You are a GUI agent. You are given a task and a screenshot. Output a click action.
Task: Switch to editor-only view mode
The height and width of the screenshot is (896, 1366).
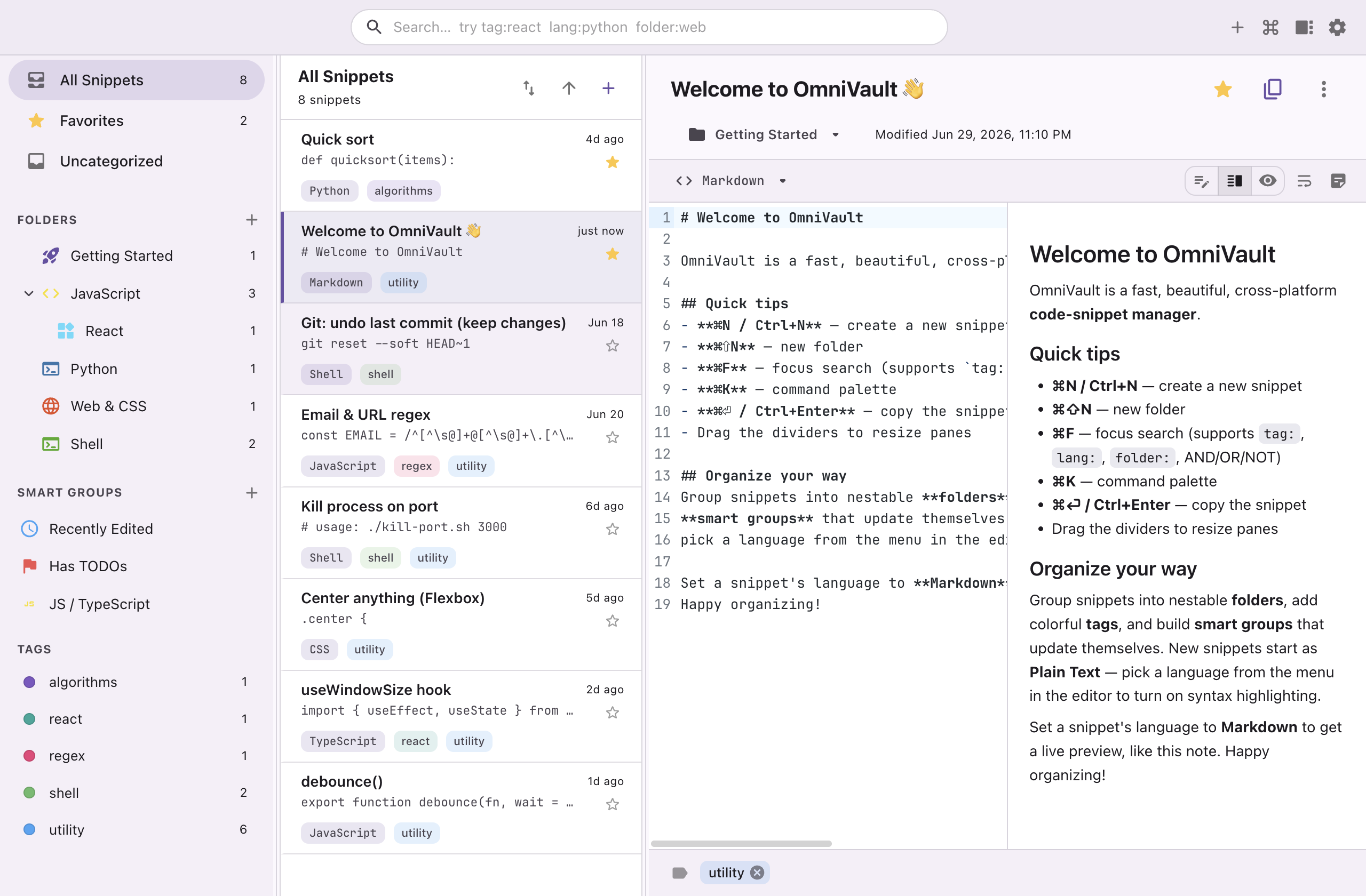tap(1201, 181)
